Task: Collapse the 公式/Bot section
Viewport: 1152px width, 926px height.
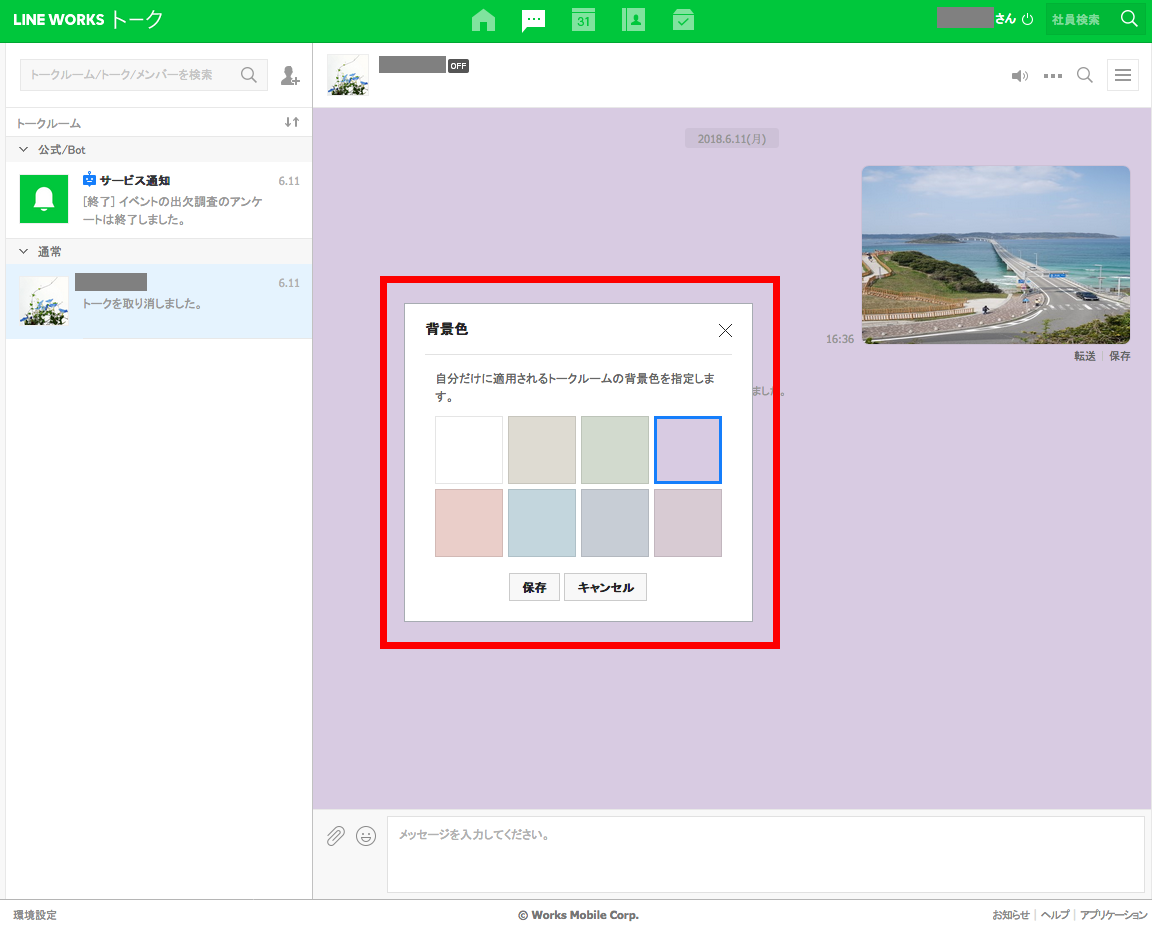Action: (x=24, y=150)
